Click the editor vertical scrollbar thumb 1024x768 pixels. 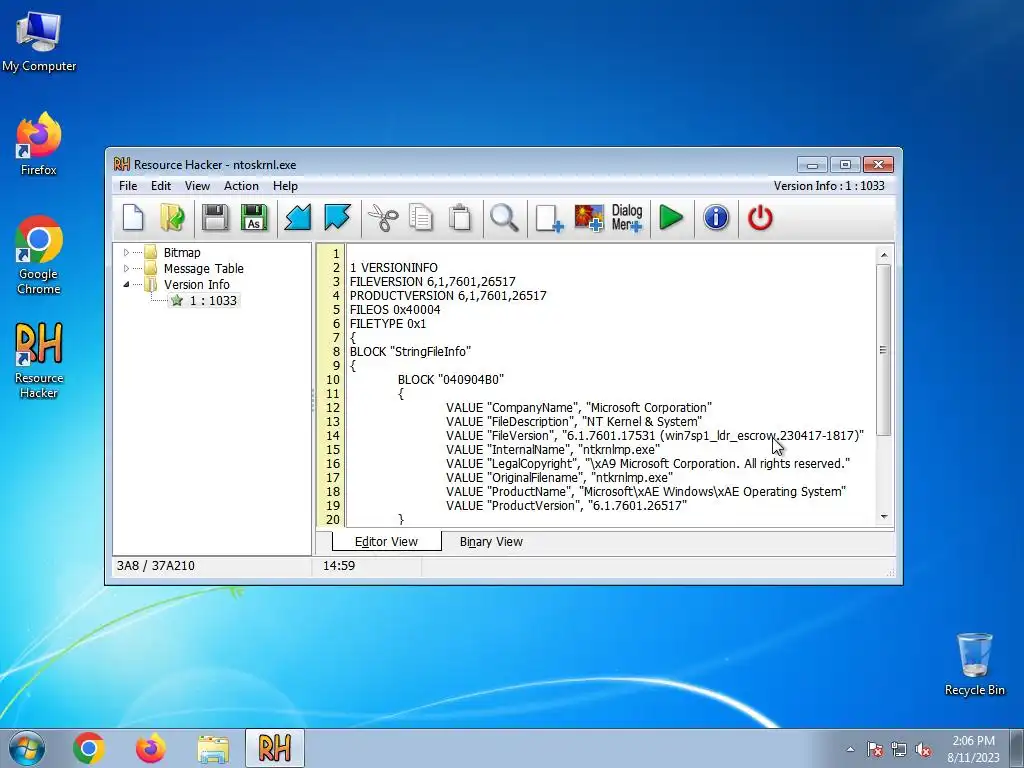point(884,350)
